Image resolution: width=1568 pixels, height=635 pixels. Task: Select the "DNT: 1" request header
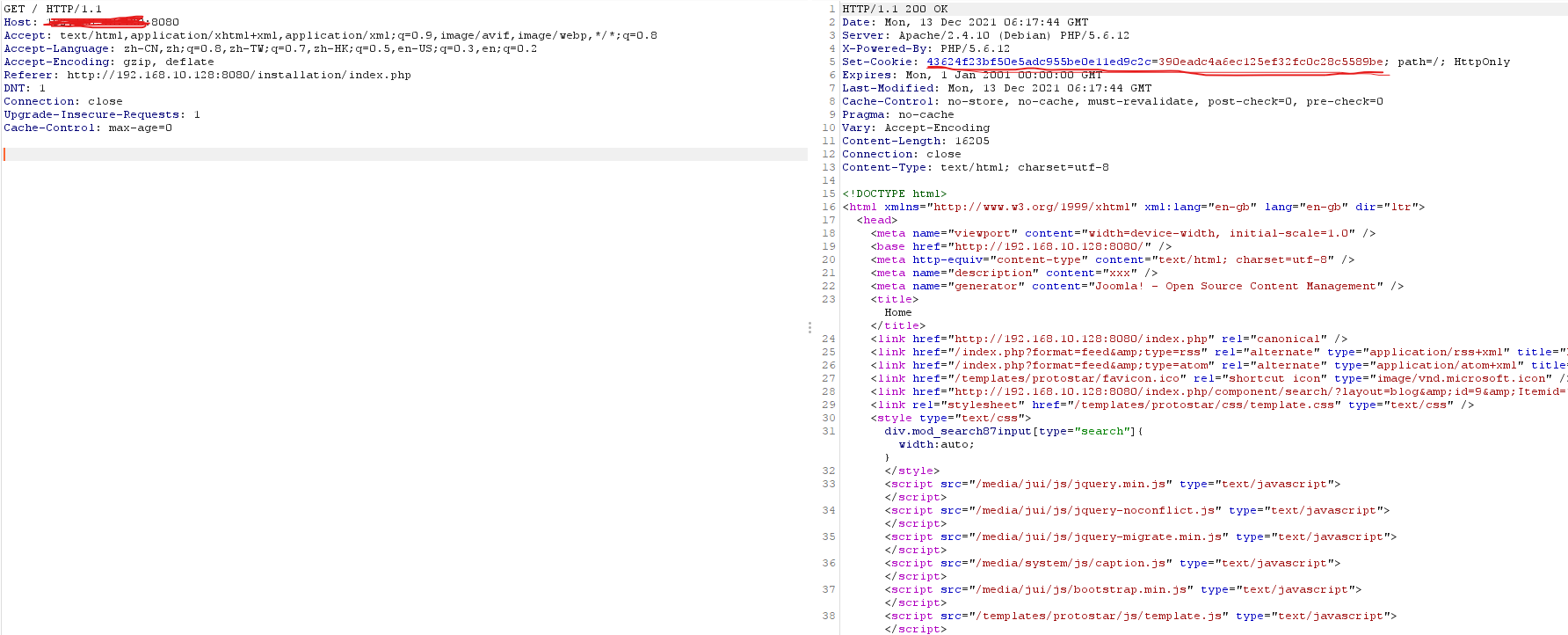[25, 88]
